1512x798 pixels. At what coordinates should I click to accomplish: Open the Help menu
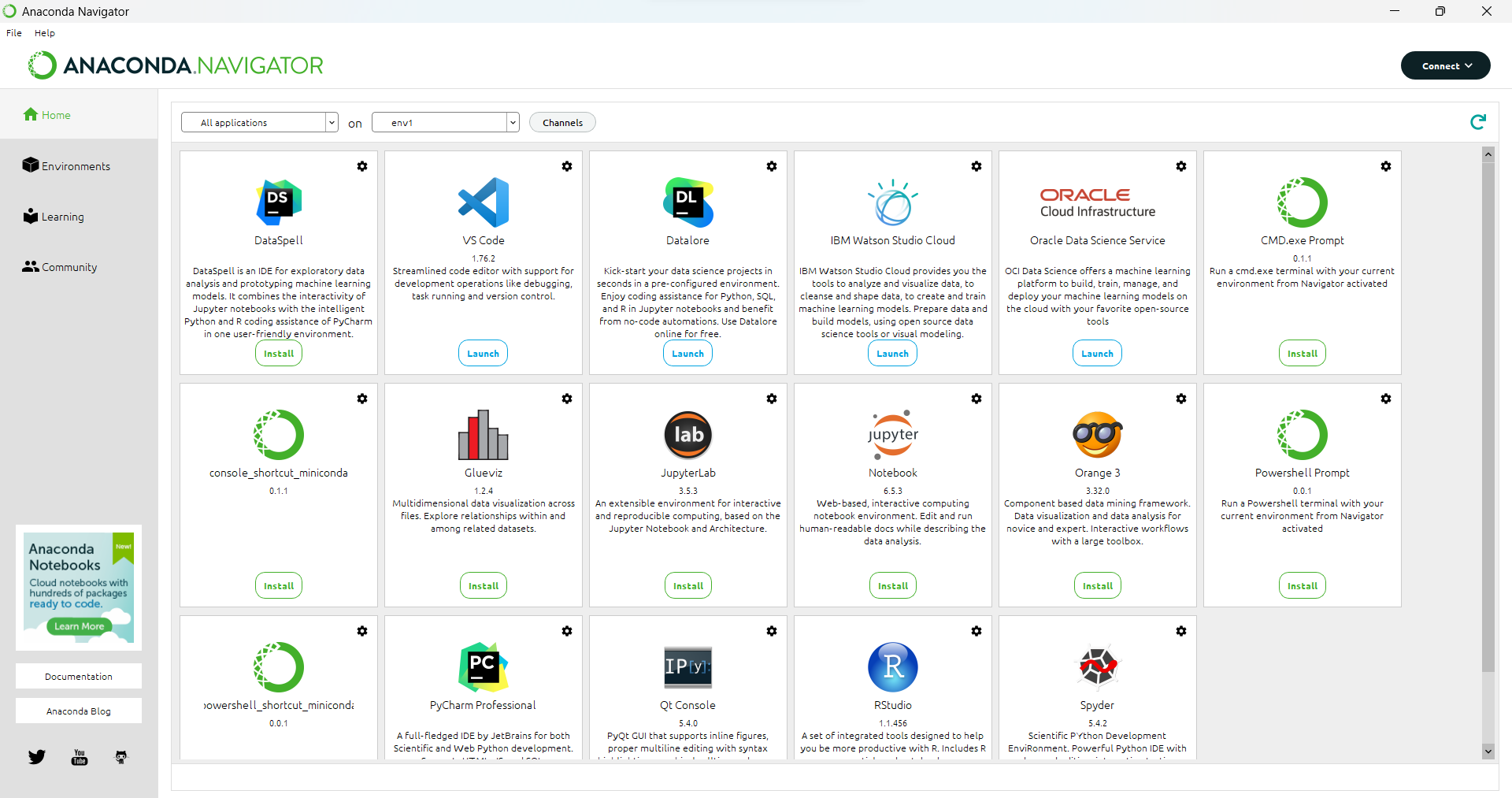45,33
